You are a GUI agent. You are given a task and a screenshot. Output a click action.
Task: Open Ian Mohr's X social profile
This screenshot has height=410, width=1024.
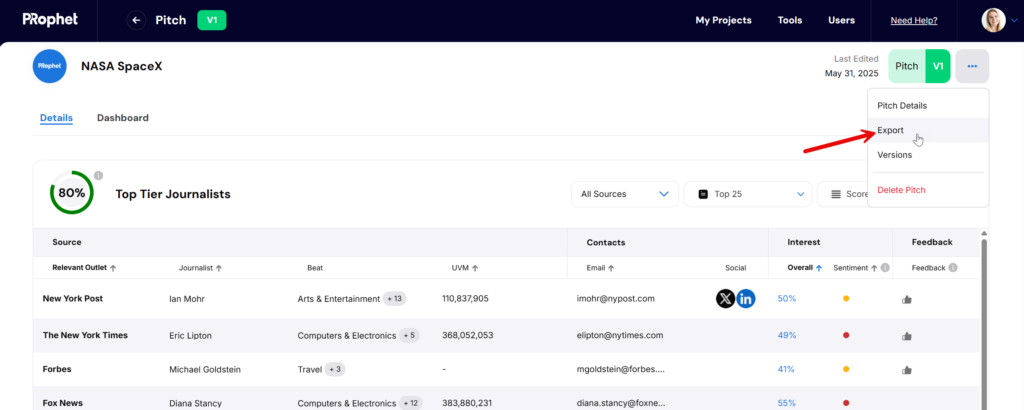coord(726,299)
